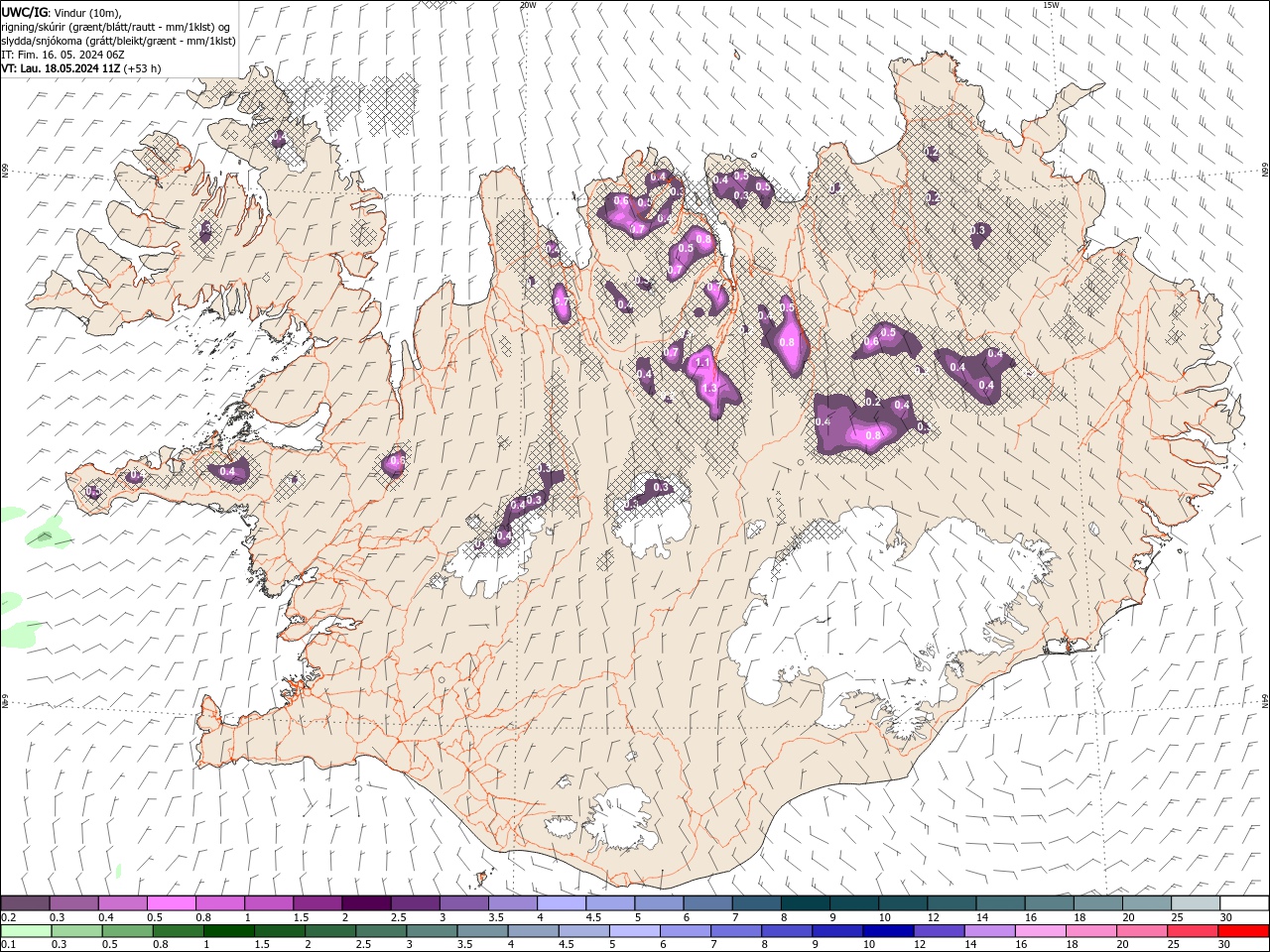This screenshot has width=1270, height=952.
Task: Click the light grey 25 snow scale swatch
Action: point(1196,902)
